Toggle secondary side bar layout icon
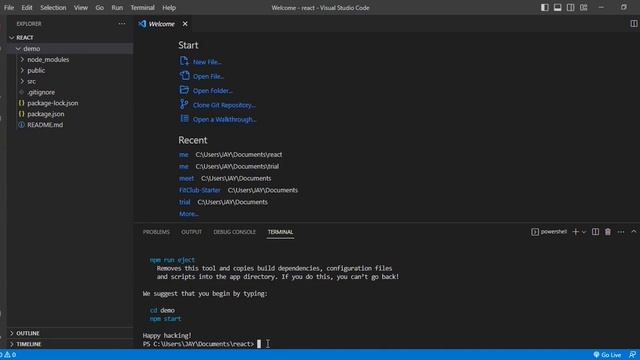Viewport: 640px width, 360px height. click(571, 7)
